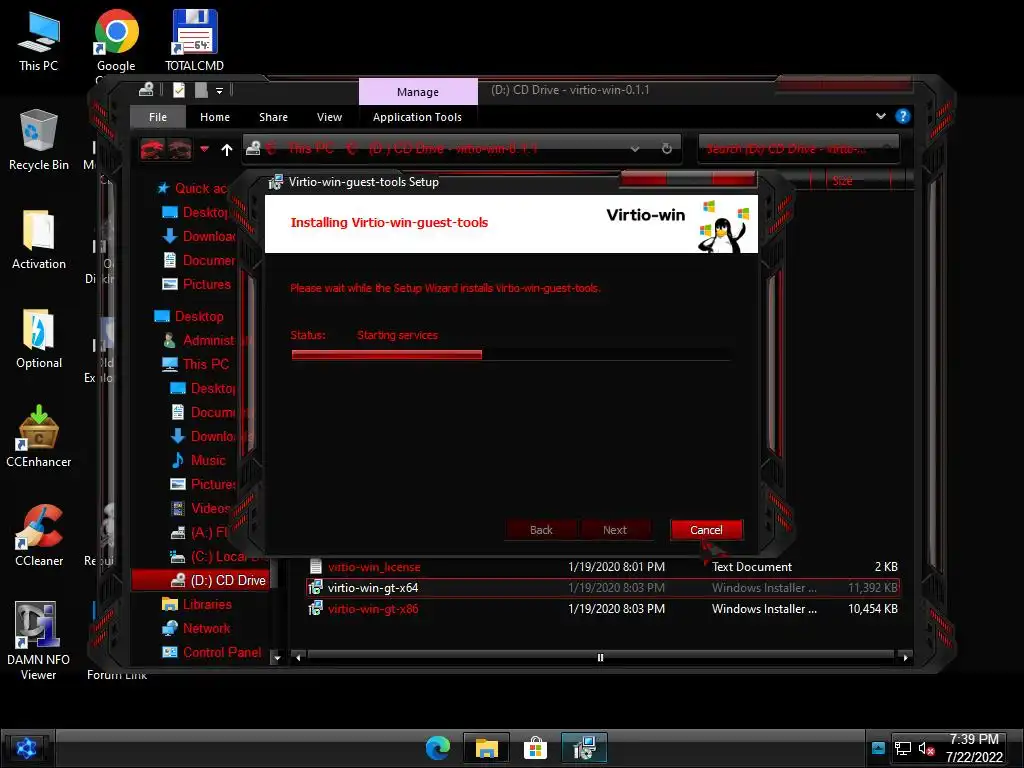Click properties icon in quick access toolbar
Image resolution: width=1024 pixels, height=768 pixels.
pos(179,90)
